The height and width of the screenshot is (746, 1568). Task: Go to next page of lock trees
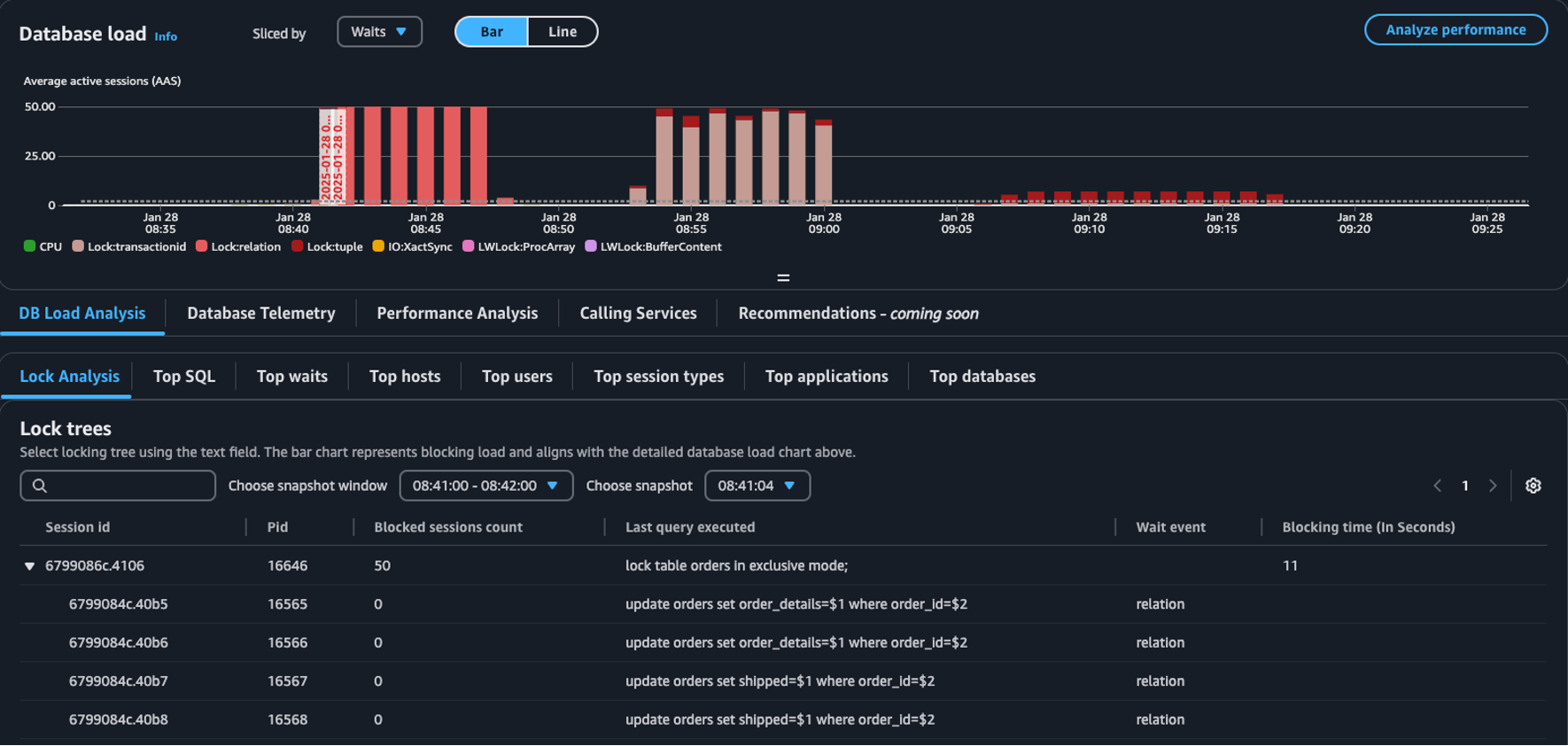point(1493,486)
